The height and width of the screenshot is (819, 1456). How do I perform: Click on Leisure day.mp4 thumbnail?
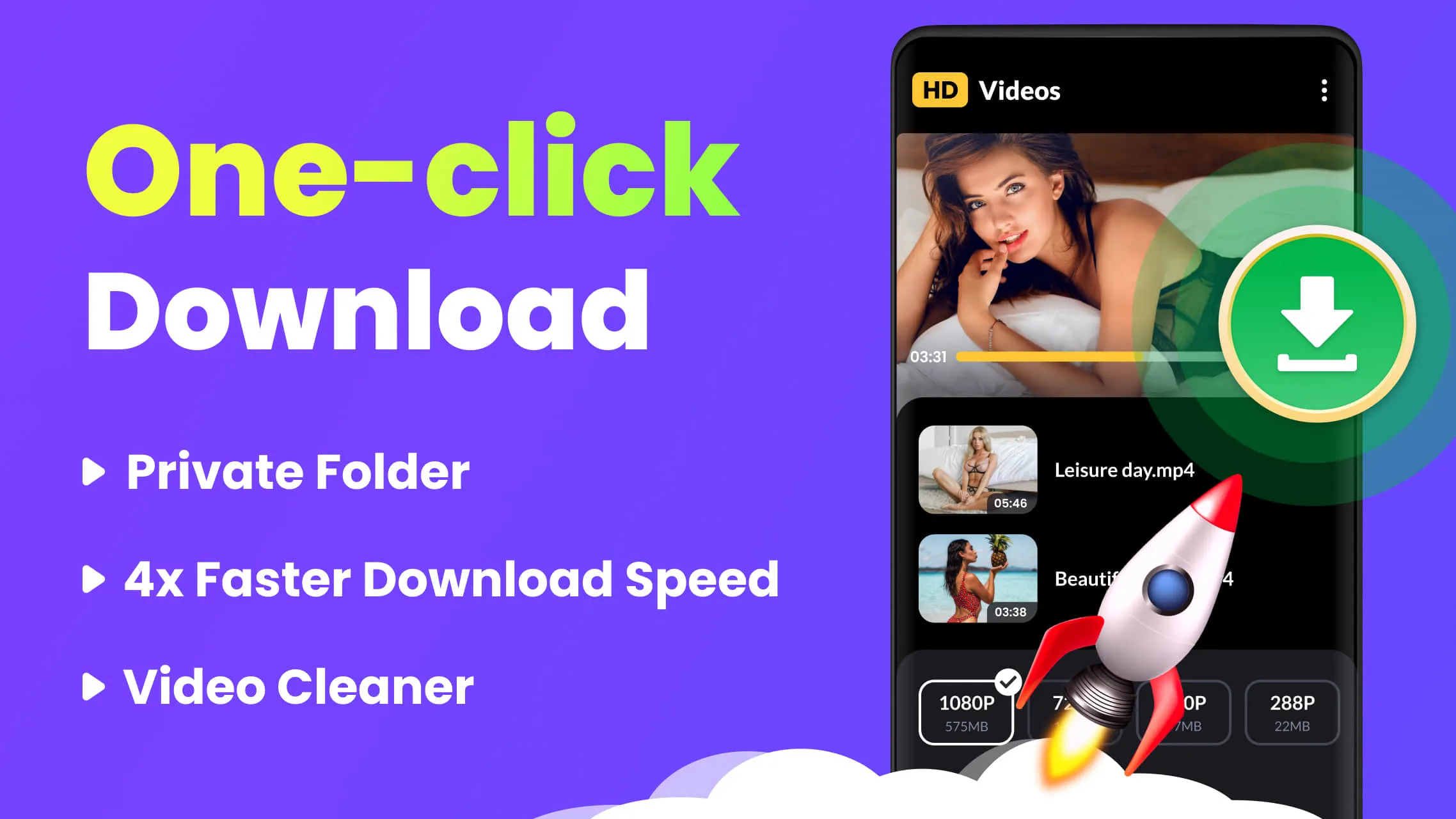point(978,468)
